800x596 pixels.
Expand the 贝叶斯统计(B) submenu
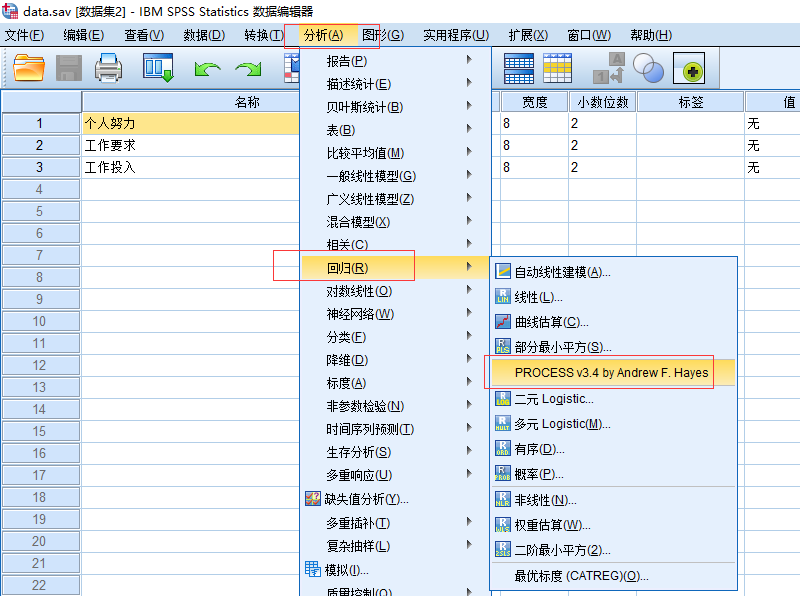point(395,107)
